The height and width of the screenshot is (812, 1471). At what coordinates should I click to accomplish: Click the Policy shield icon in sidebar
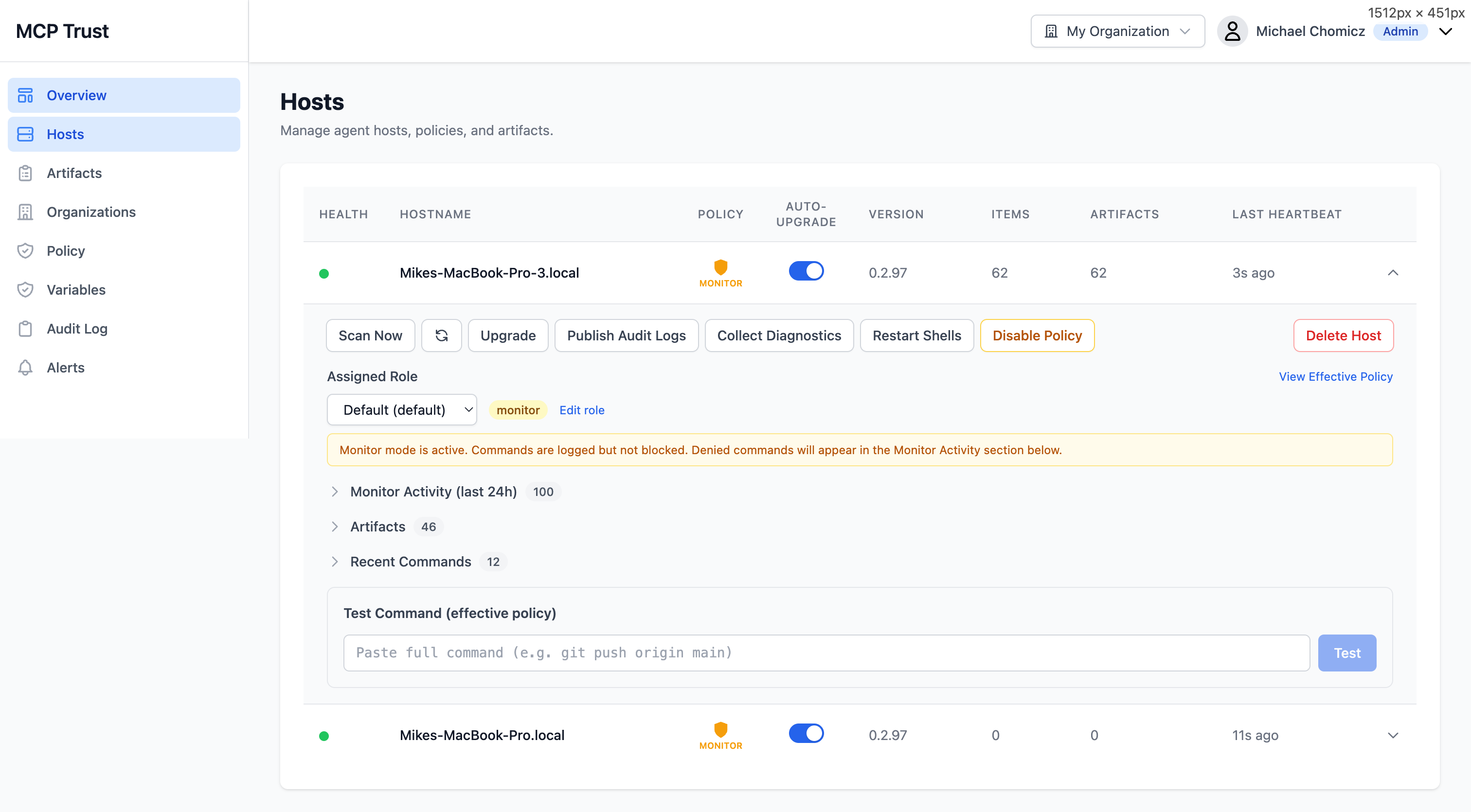[25, 250]
